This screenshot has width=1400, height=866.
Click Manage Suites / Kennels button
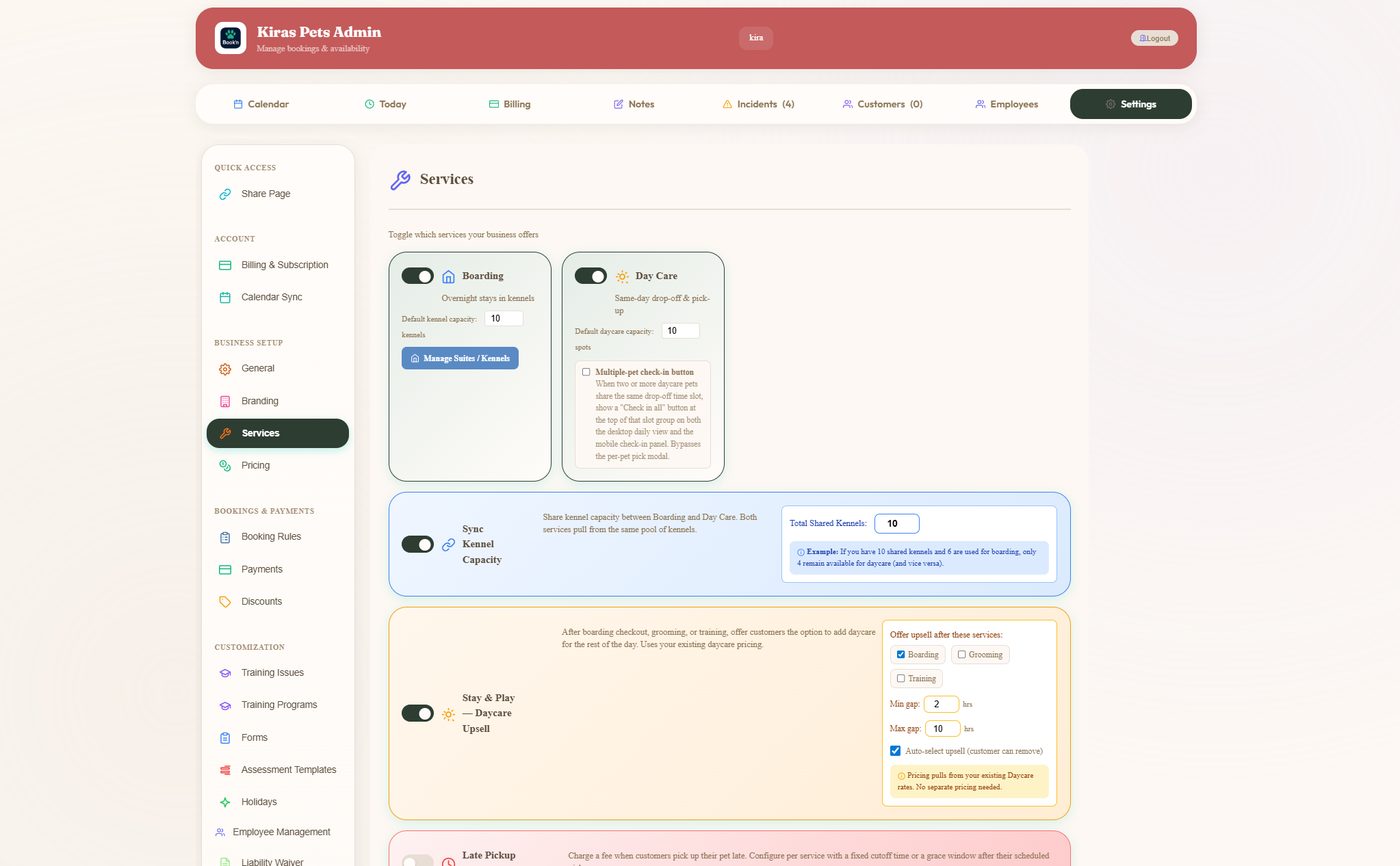(460, 358)
